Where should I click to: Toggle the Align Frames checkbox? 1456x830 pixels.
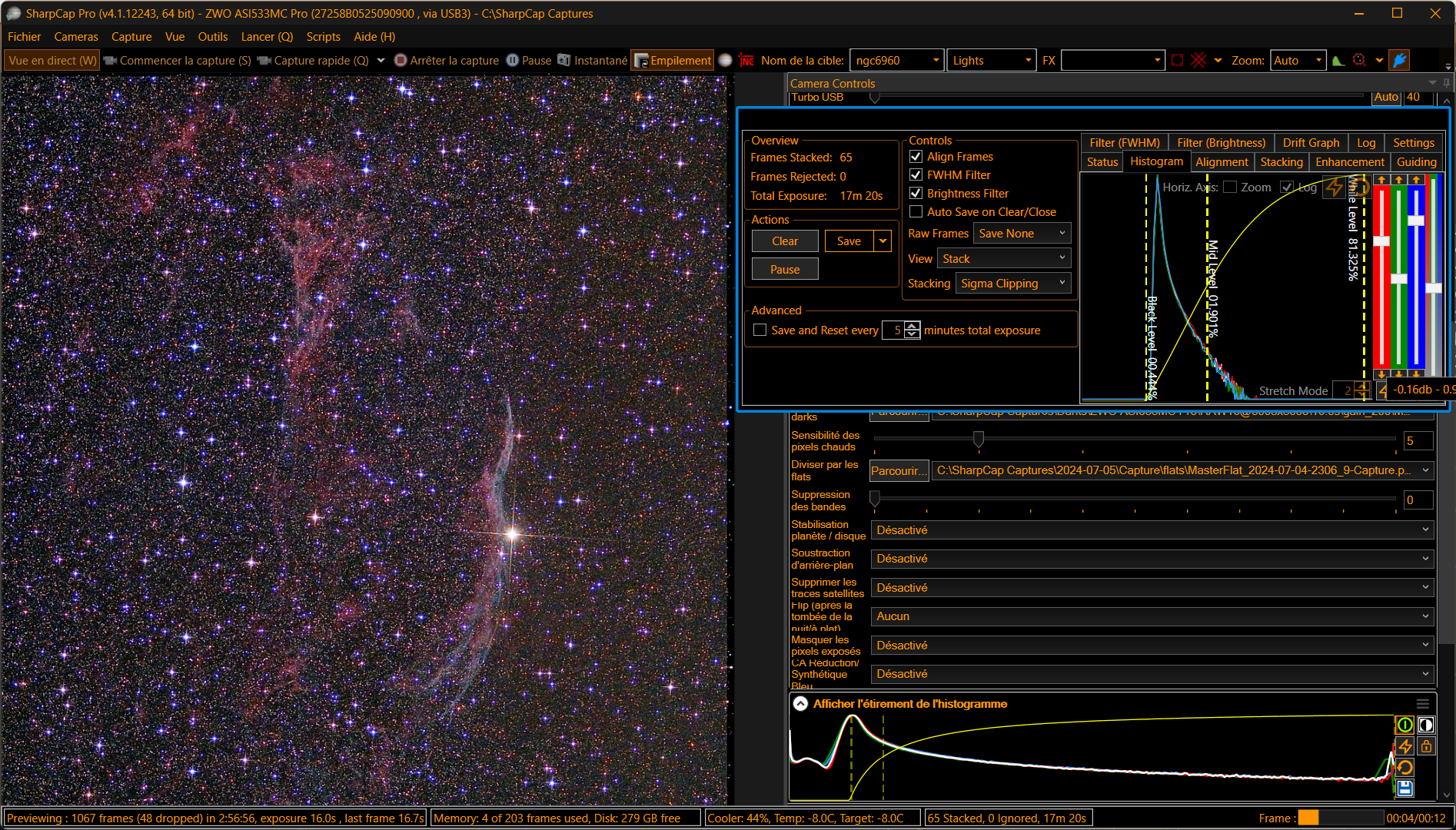[x=916, y=156]
